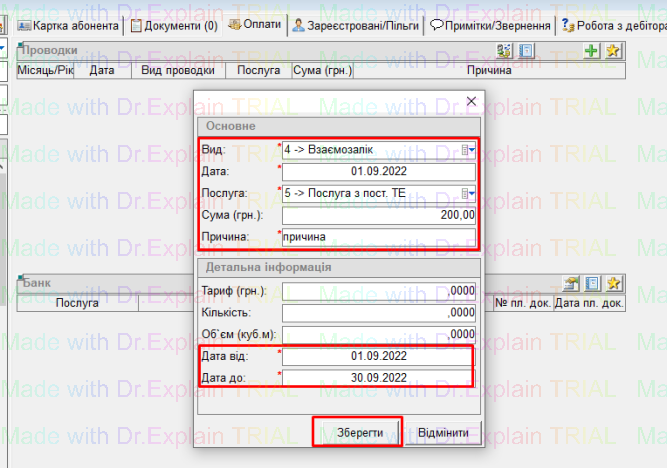The width and height of the screenshot is (667, 468).
Task: Click the green plus add entry icon
Action: 592,51
